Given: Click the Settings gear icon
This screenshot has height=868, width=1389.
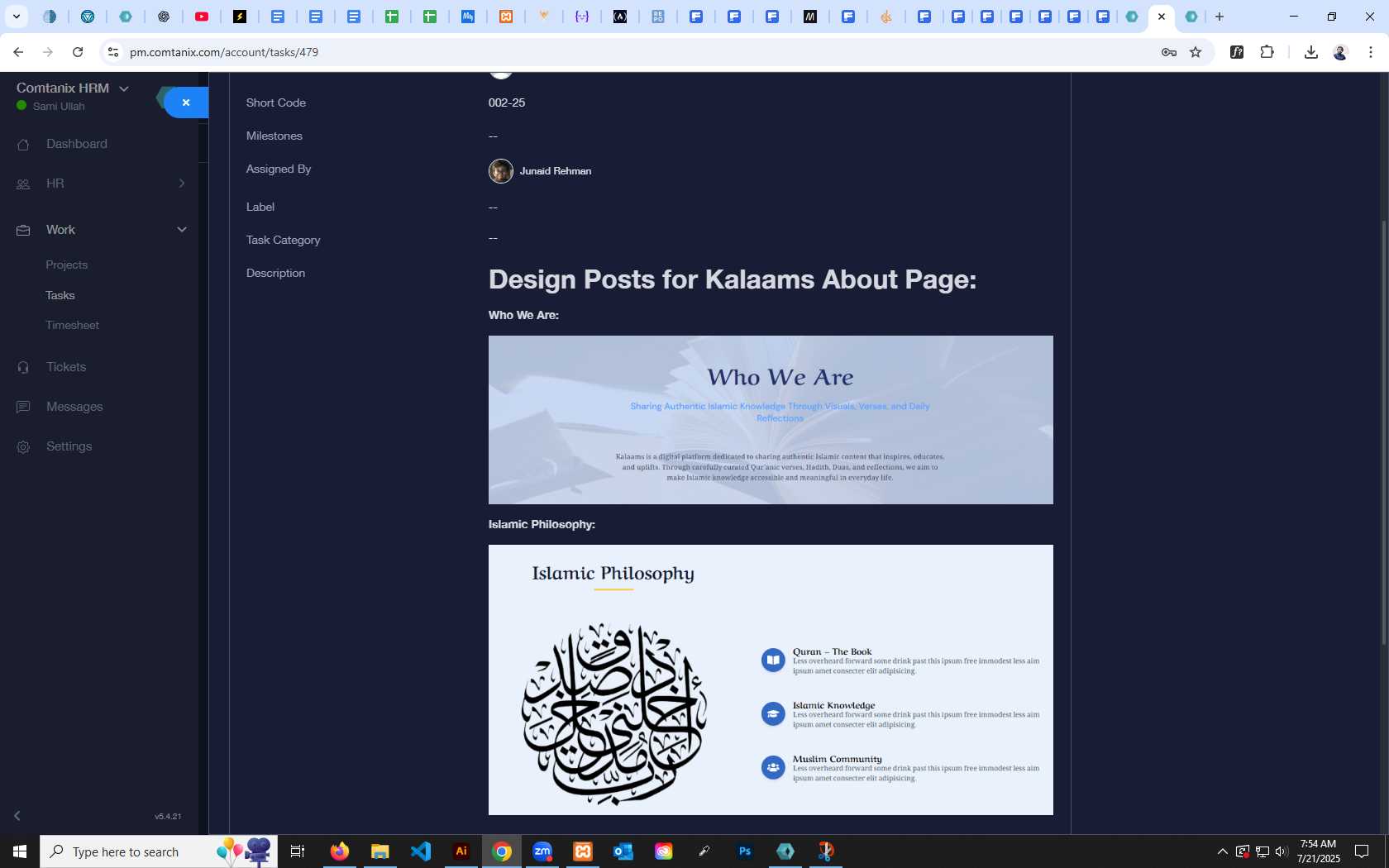Looking at the screenshot, I should tap(23, 447).
